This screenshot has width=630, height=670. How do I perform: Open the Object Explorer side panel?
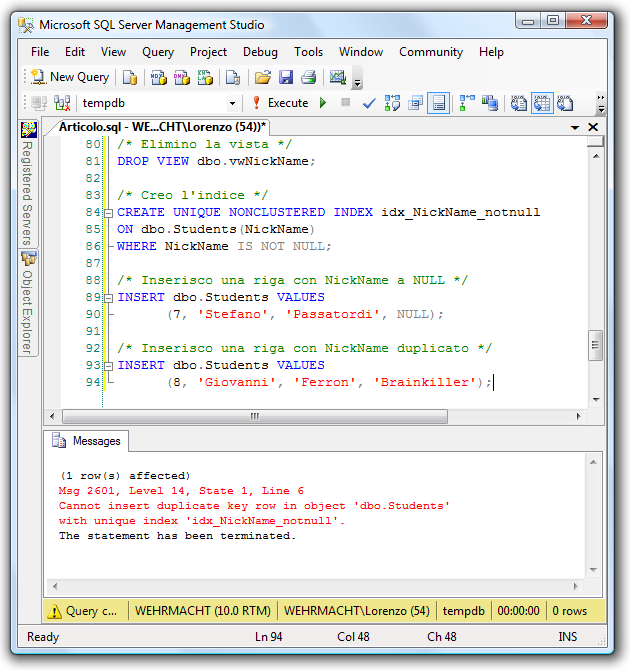coord(28,303)
